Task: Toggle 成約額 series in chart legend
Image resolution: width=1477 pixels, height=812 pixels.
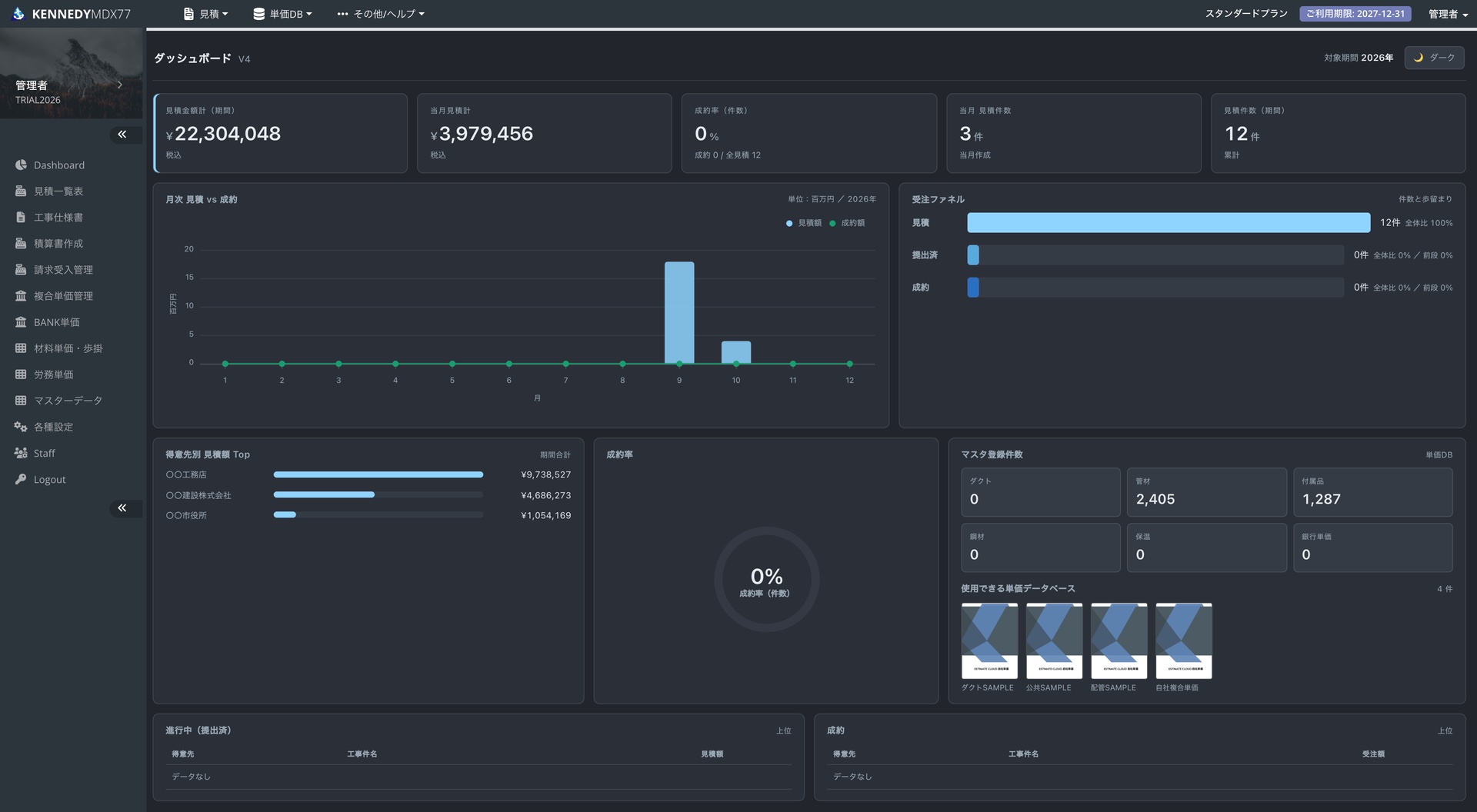Action: click(x=847, y=223)
